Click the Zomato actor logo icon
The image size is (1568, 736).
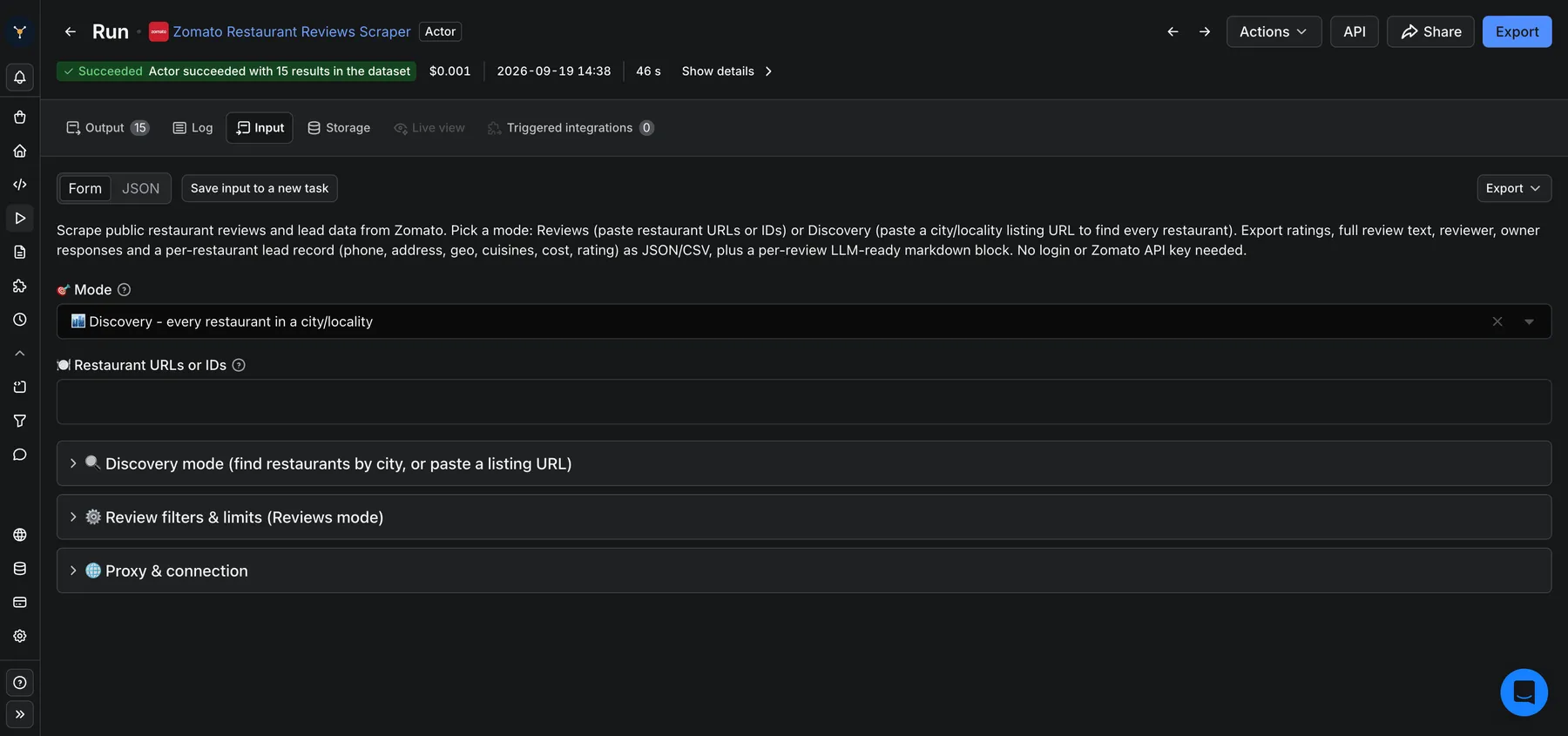(x=159, y=32)
